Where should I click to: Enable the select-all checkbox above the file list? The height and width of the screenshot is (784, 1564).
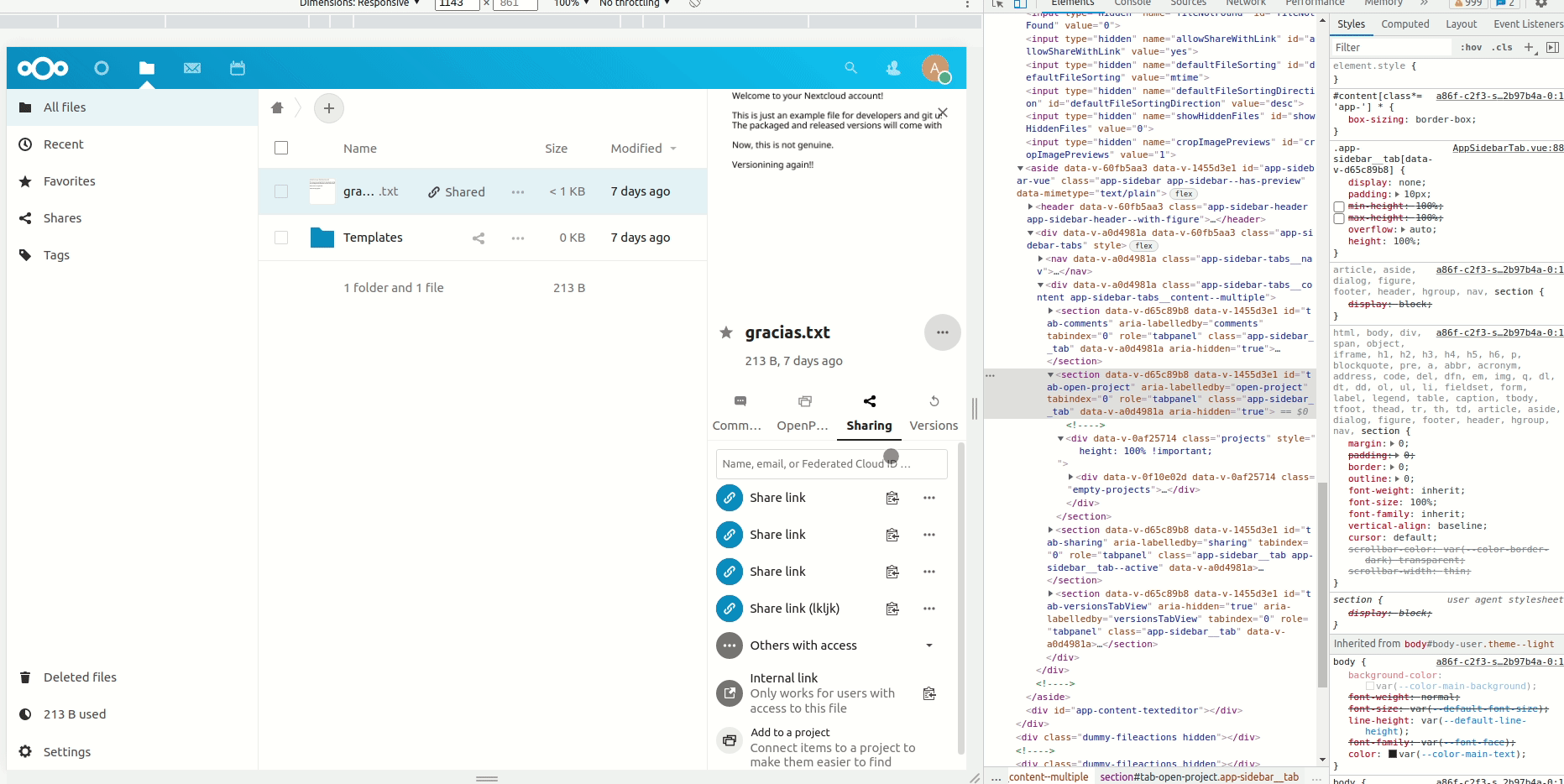point(281,147)
